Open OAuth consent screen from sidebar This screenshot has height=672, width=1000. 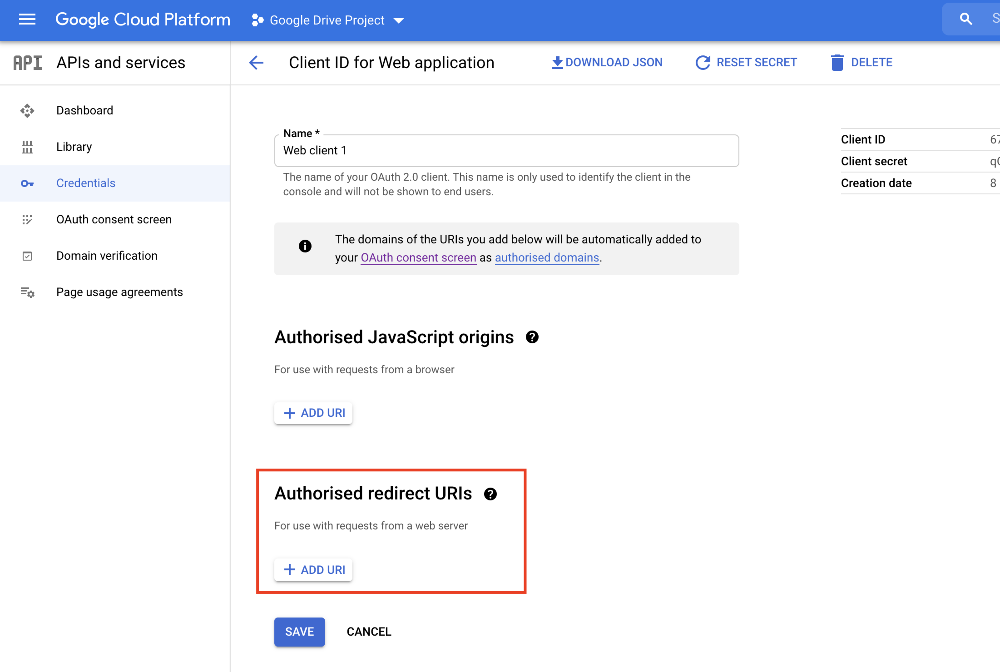point(115,219)
